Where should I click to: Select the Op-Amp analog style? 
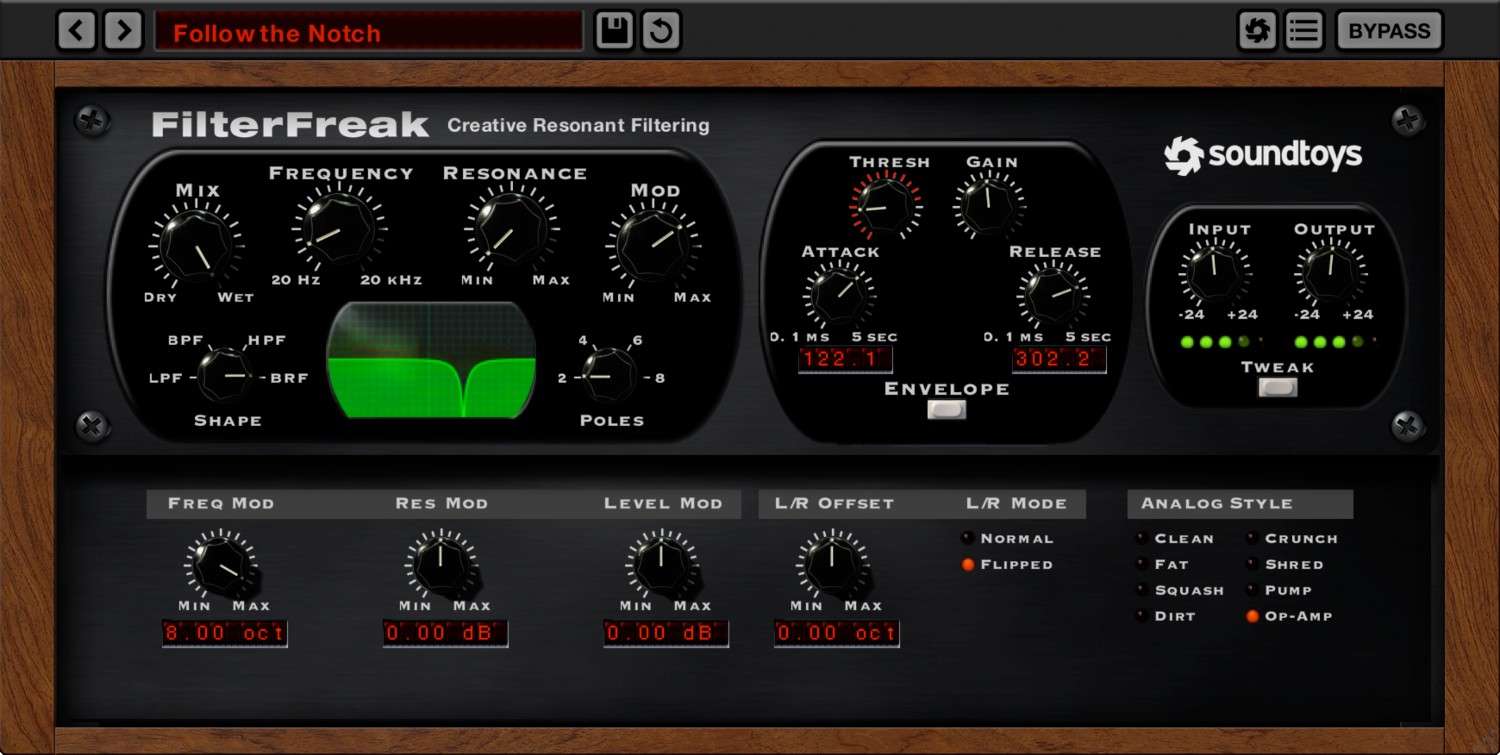pos(1253,616)
